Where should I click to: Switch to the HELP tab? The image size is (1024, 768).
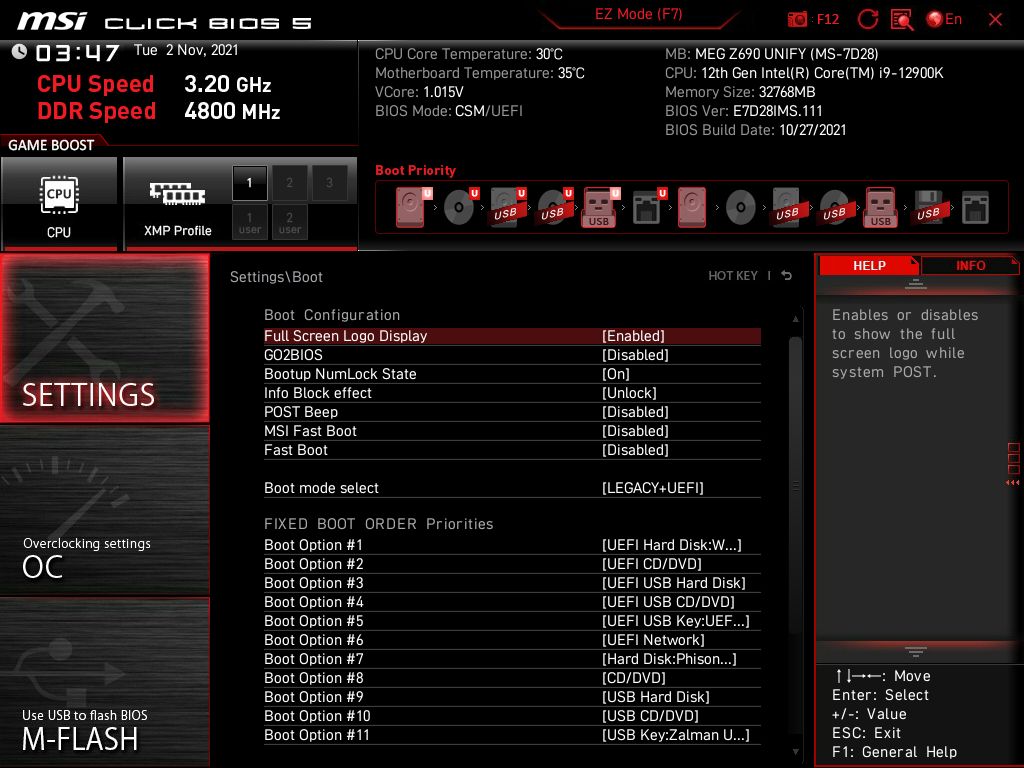(869, 266)
